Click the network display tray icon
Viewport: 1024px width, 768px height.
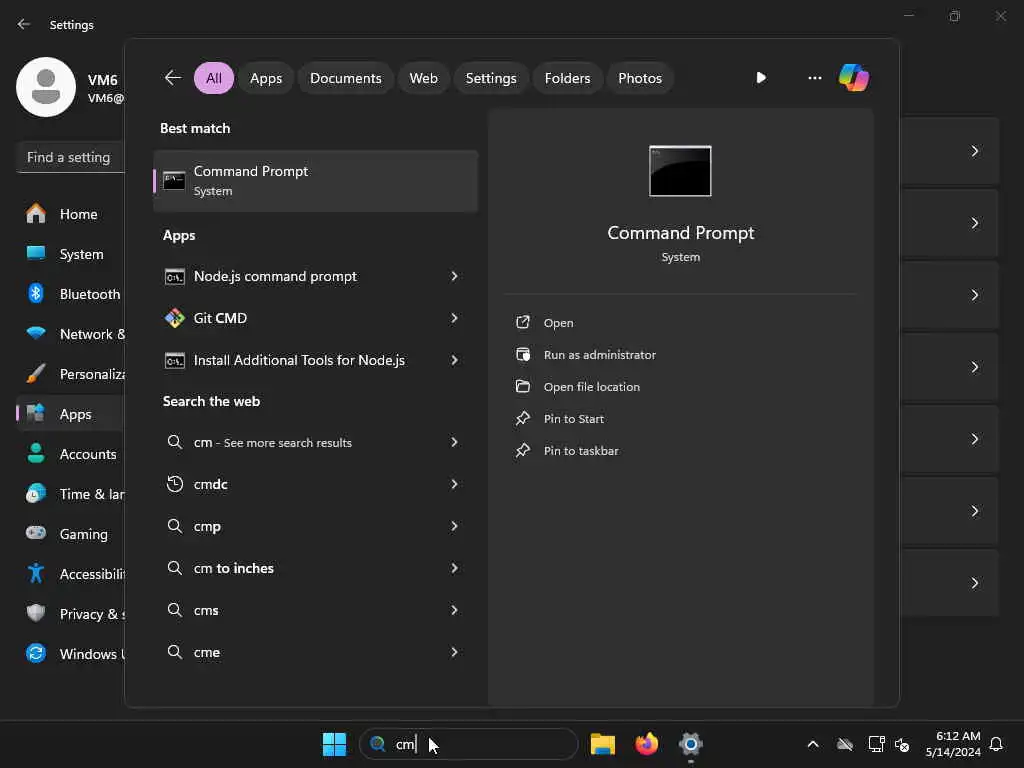[x=876, y=744]
